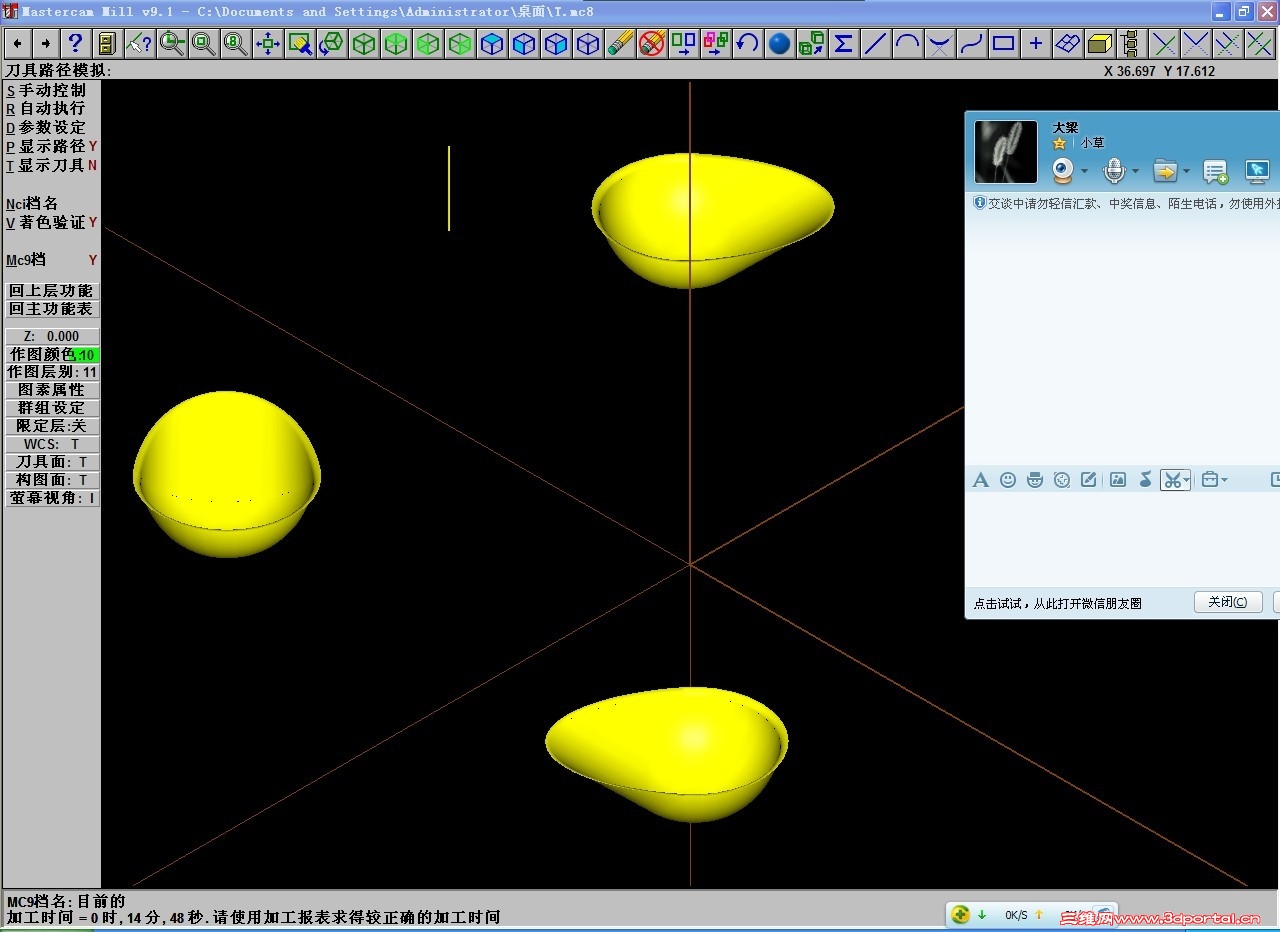Click the remote desktop monitor icon in chat
The image size is (1280, 932).
(x=1257, y=171)
